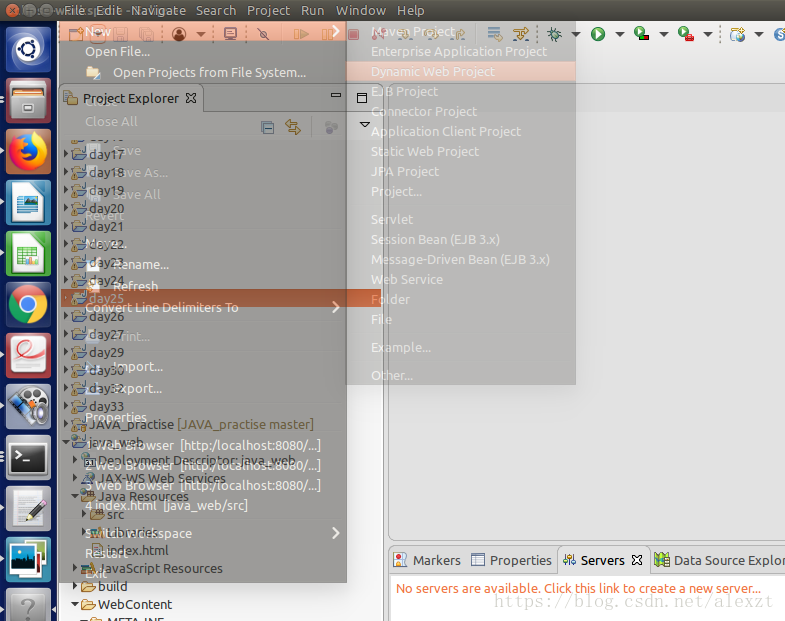Screen dimensions: 785x621
Task: Open the External Tools dropdown arrow
Action: [708, 34]
